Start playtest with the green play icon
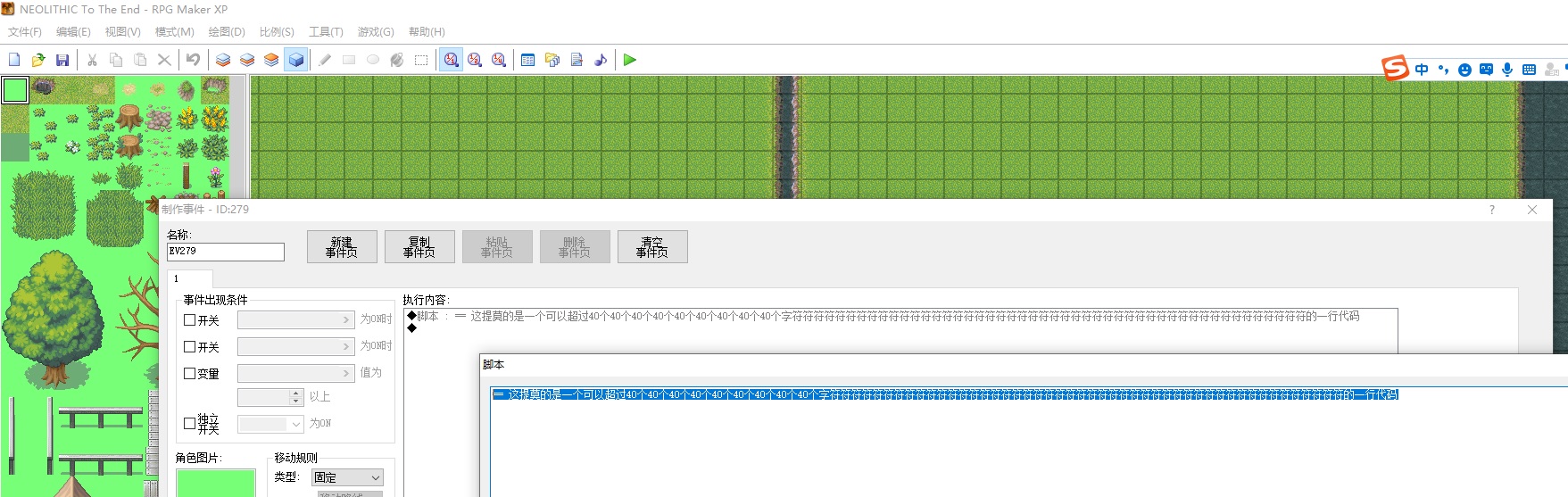This screenshot has height=497, width=1568. coord(630,60)
